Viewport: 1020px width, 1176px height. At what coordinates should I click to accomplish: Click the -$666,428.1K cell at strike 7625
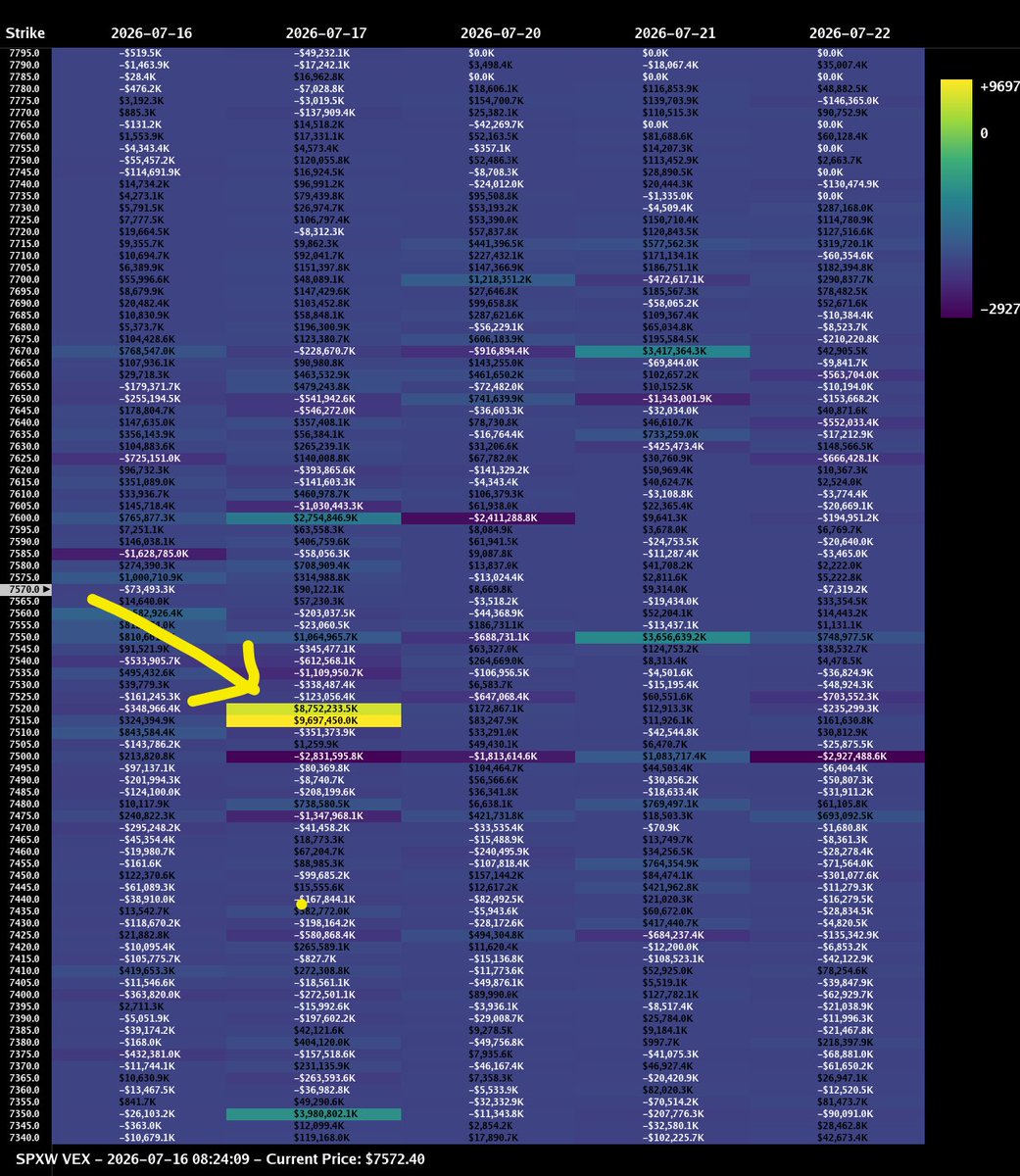tap(838, 459)
